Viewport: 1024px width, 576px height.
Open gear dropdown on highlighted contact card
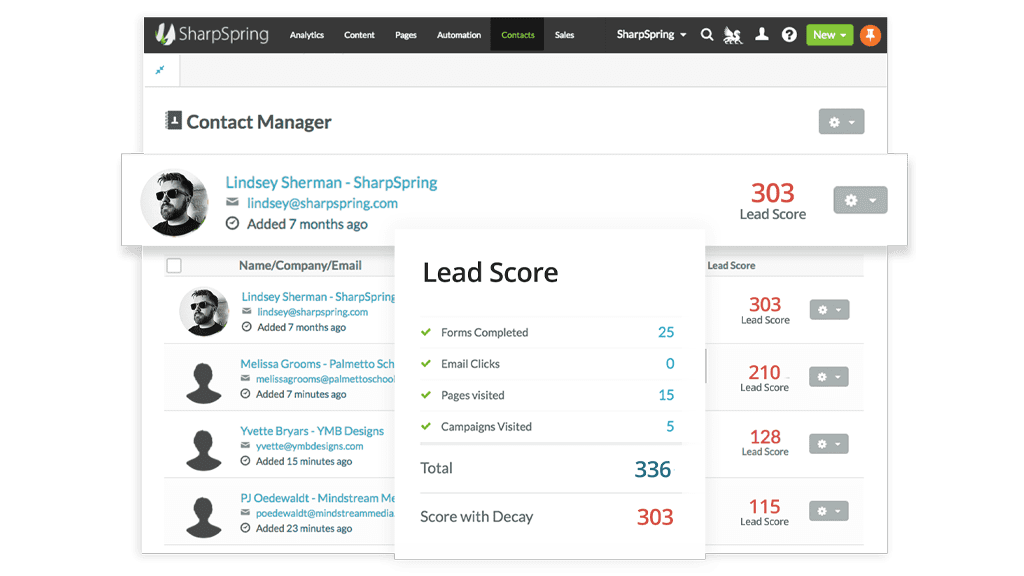(x=860, y=200)
